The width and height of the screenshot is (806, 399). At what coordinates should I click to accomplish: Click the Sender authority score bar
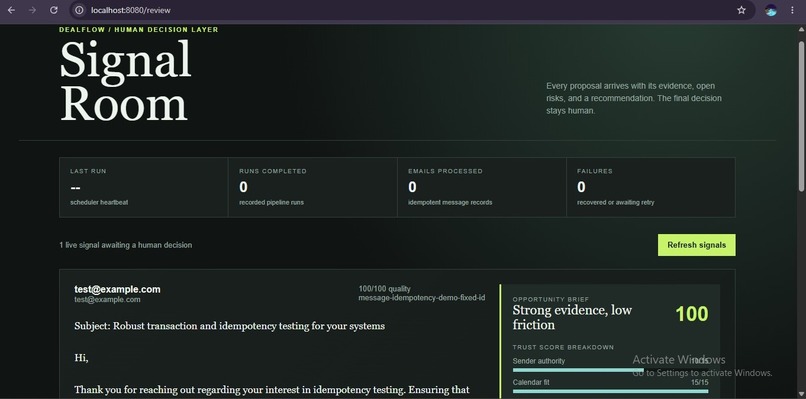tap(610, 370)
